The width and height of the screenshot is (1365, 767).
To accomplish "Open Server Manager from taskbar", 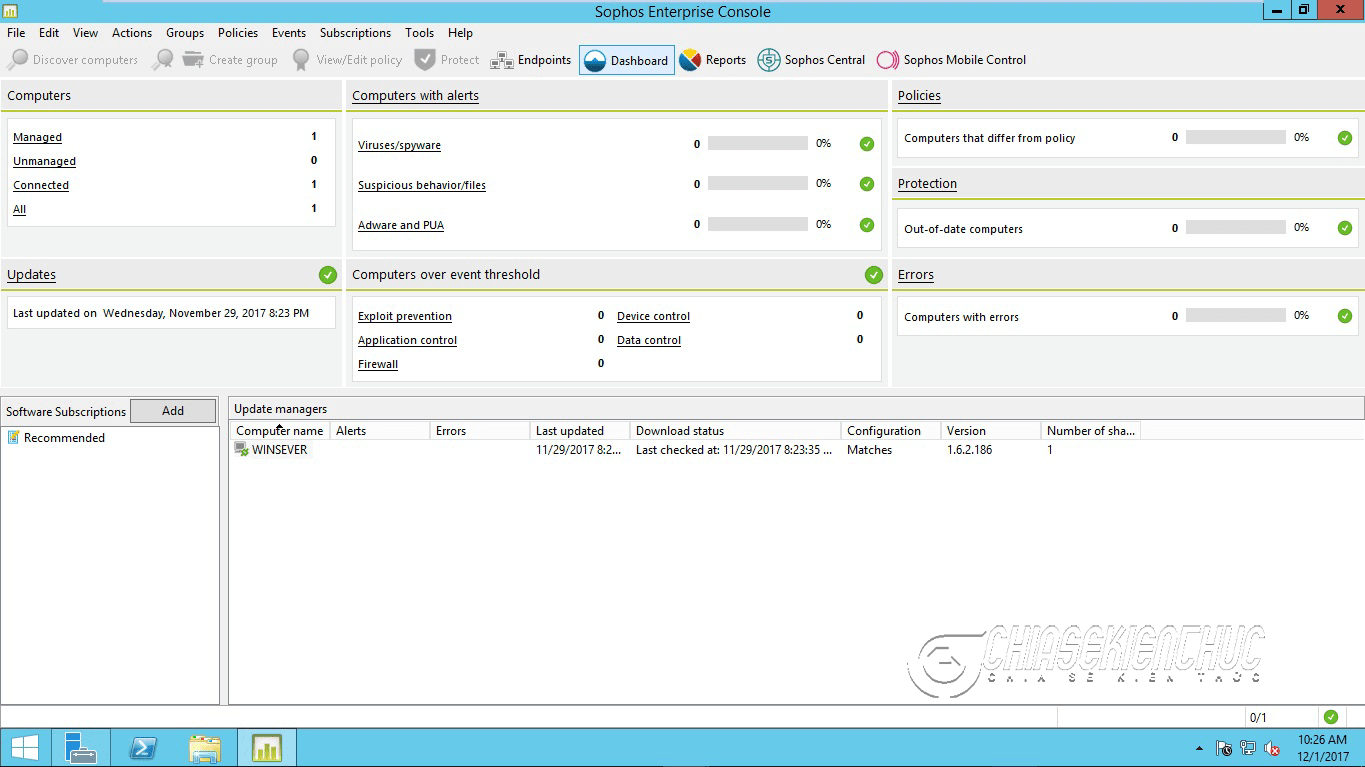I will click(x=81, y=747).
